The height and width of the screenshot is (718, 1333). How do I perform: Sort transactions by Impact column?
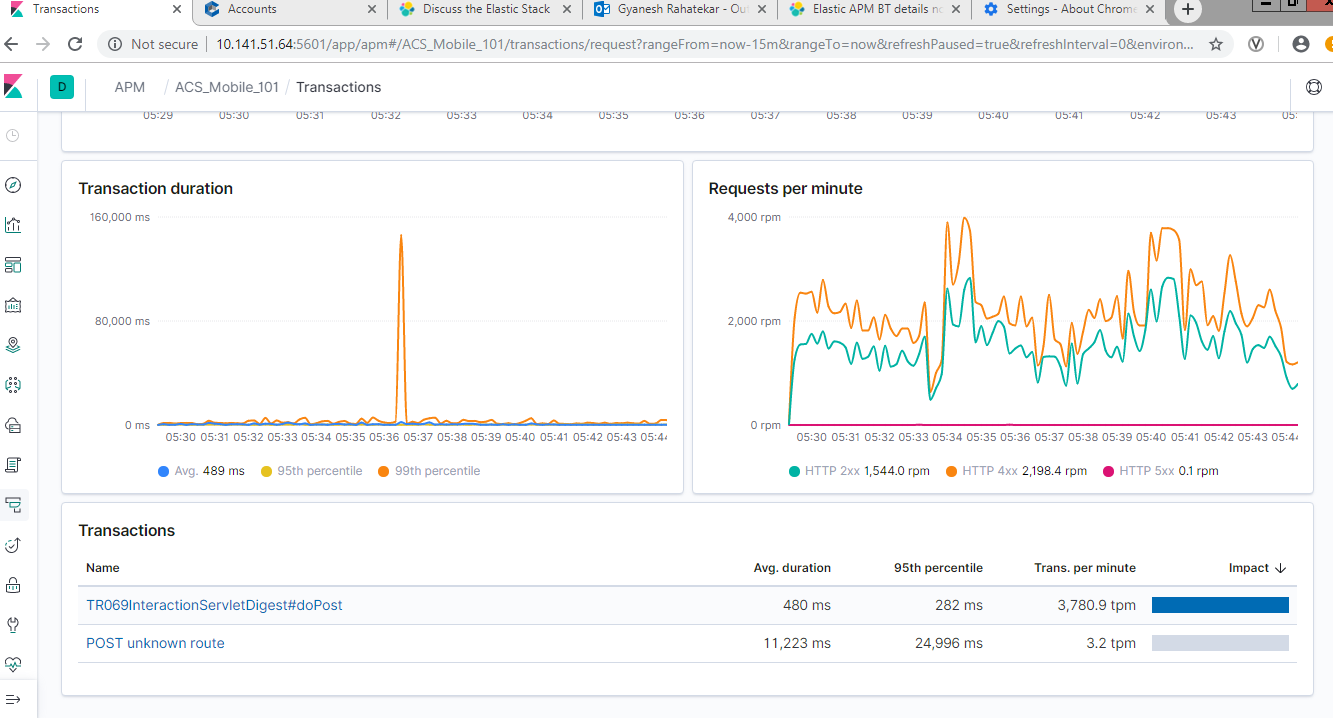1257,568
